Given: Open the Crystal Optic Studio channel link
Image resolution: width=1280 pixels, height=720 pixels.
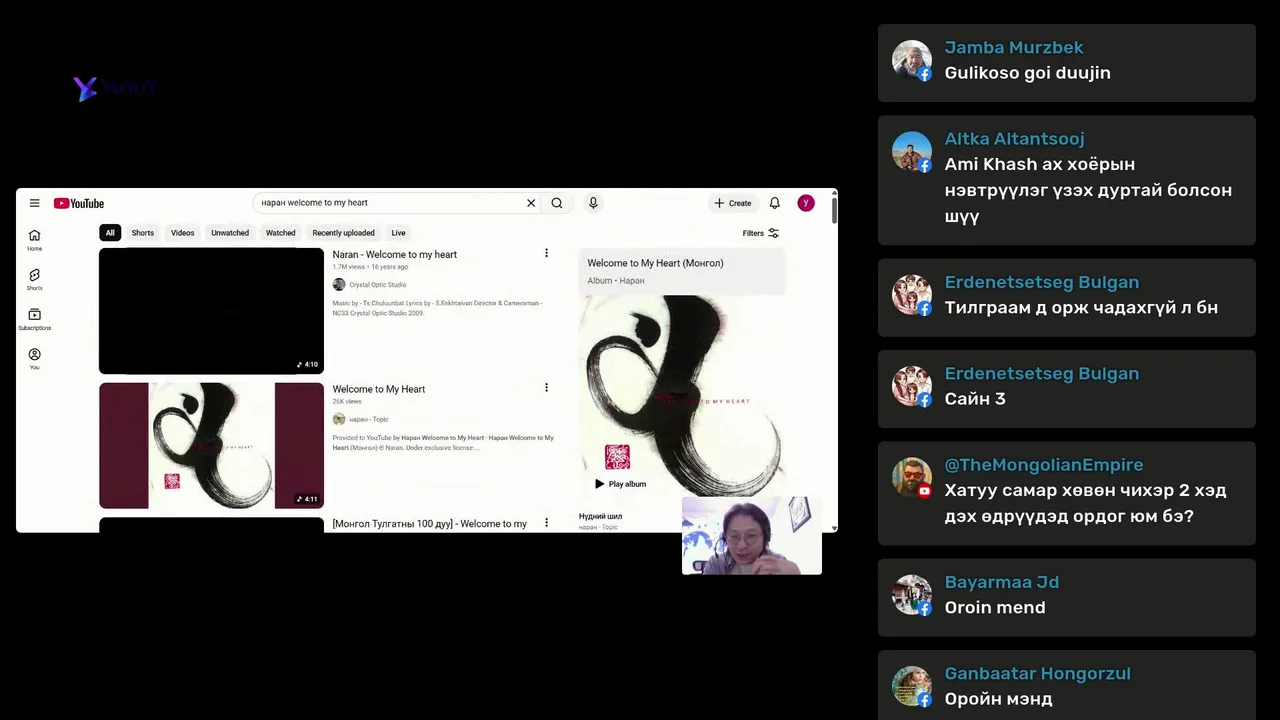Looking at the screenshot, I should click(x=378, y=285).
